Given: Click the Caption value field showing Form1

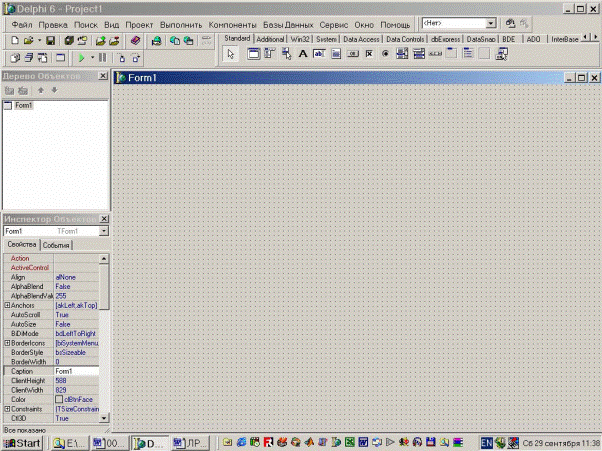Looking at the screenshot, I should 76,371.
